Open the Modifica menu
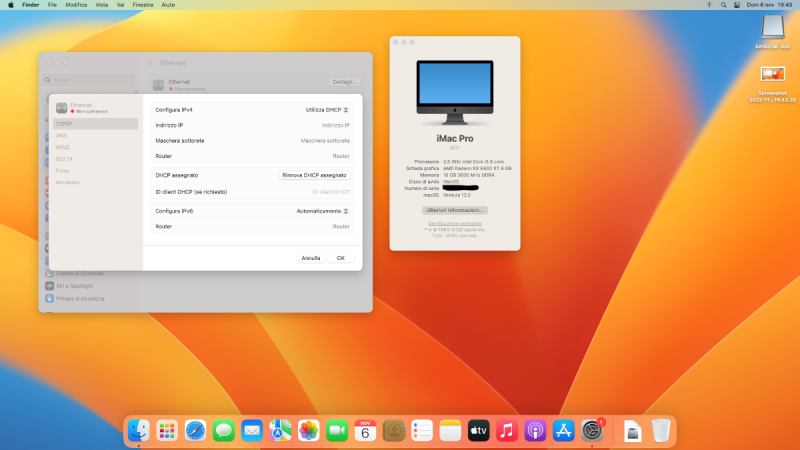 76,5
